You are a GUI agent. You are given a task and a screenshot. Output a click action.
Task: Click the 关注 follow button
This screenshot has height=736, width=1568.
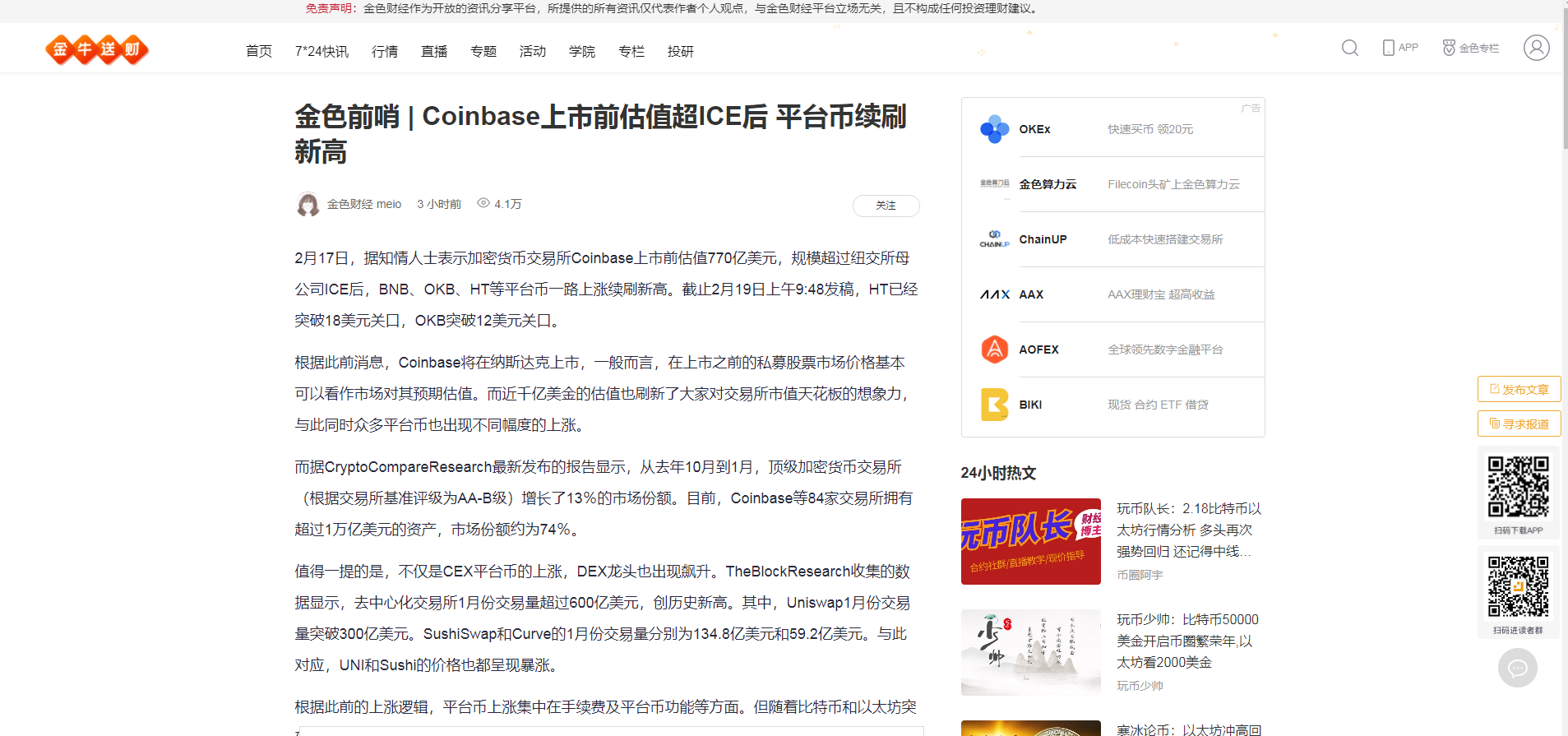(886, 206)
